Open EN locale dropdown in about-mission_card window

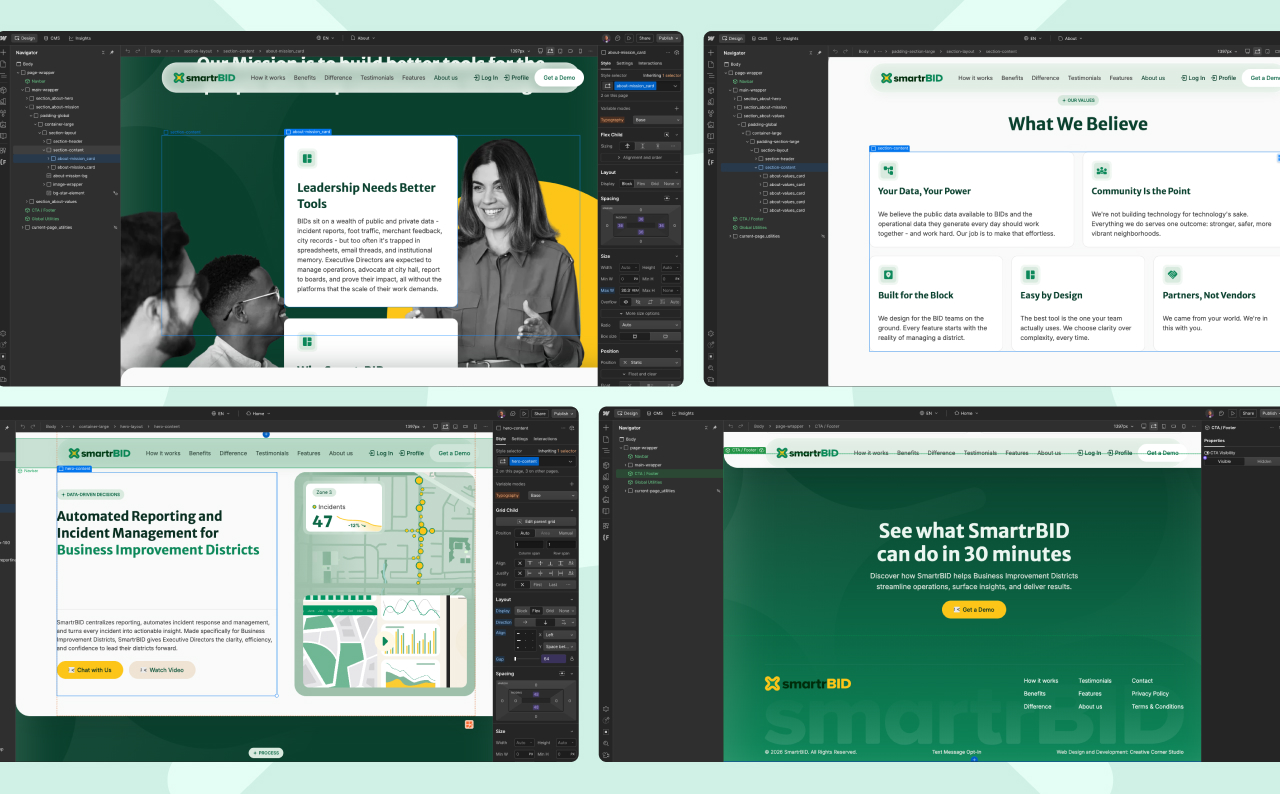tap(323, 38)
